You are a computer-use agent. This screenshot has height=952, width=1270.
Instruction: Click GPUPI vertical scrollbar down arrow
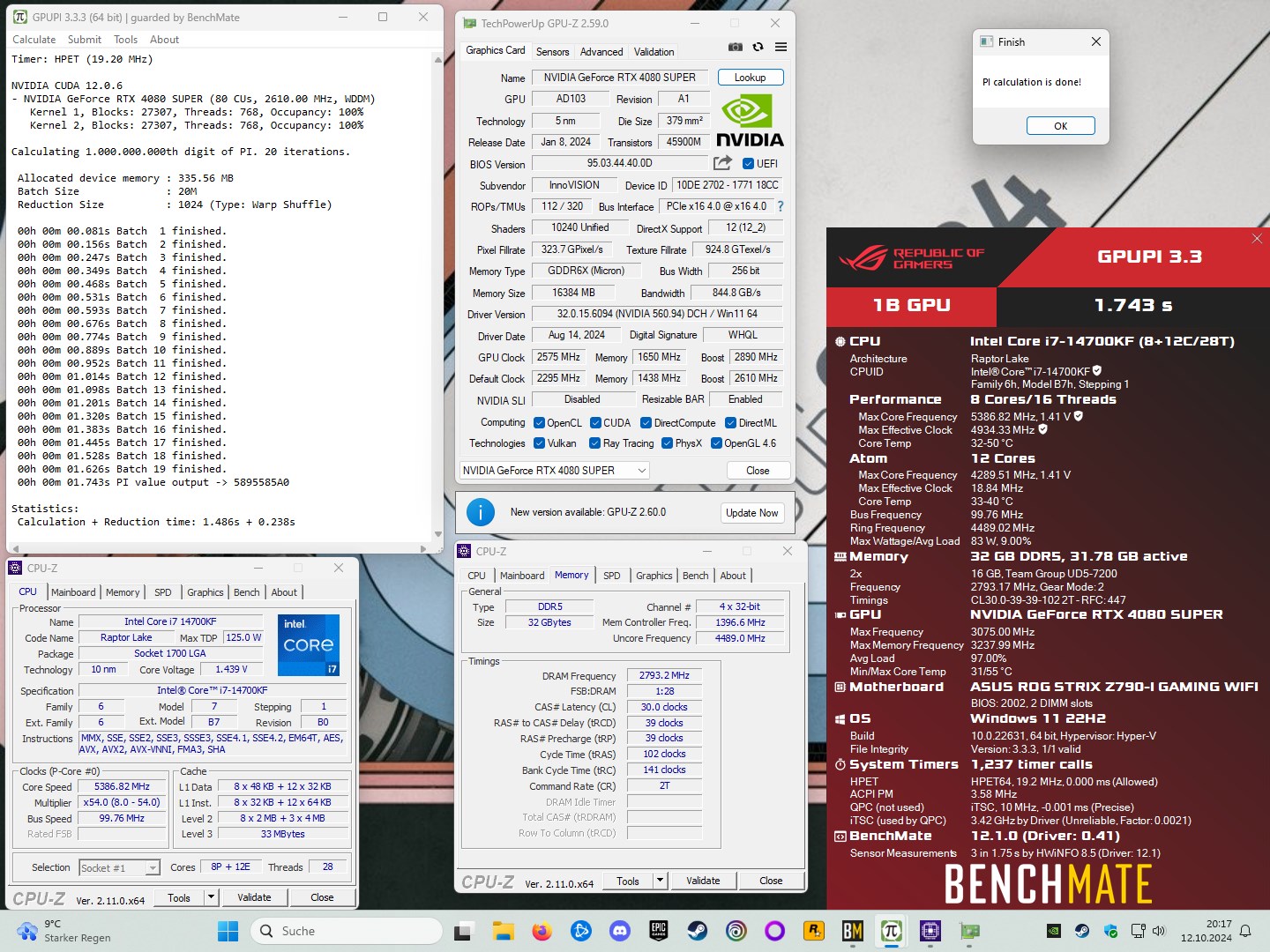[438, 534]
